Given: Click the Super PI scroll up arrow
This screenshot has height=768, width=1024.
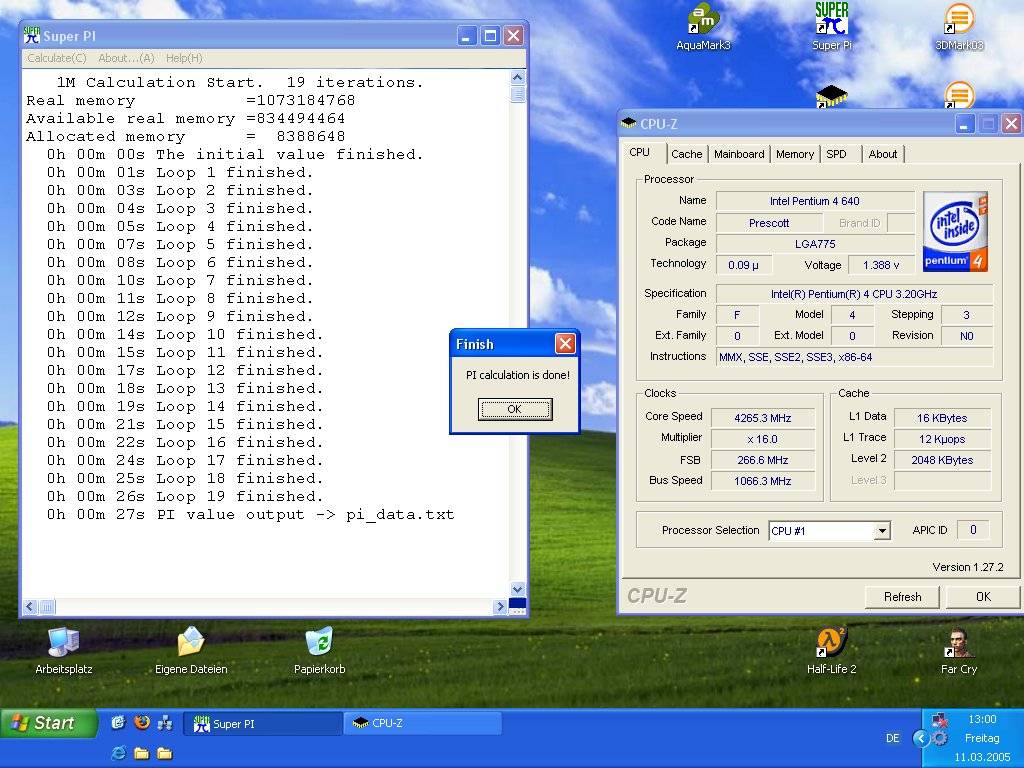Looking at the screenshot, I should click(517, 78).
